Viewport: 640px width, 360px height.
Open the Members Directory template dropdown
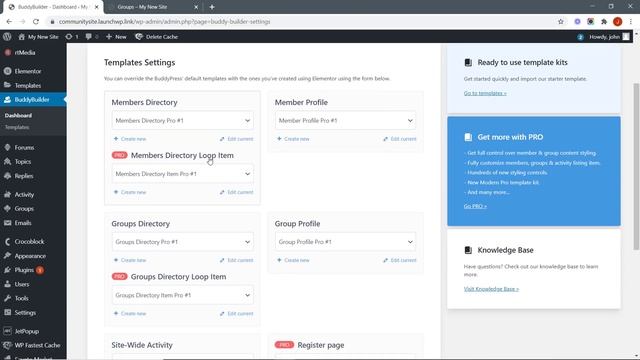point(182,121)
